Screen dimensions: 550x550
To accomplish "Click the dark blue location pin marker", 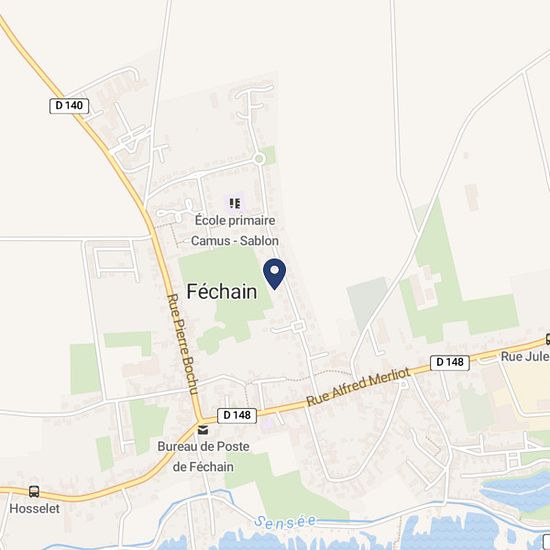I will [274, 274].
